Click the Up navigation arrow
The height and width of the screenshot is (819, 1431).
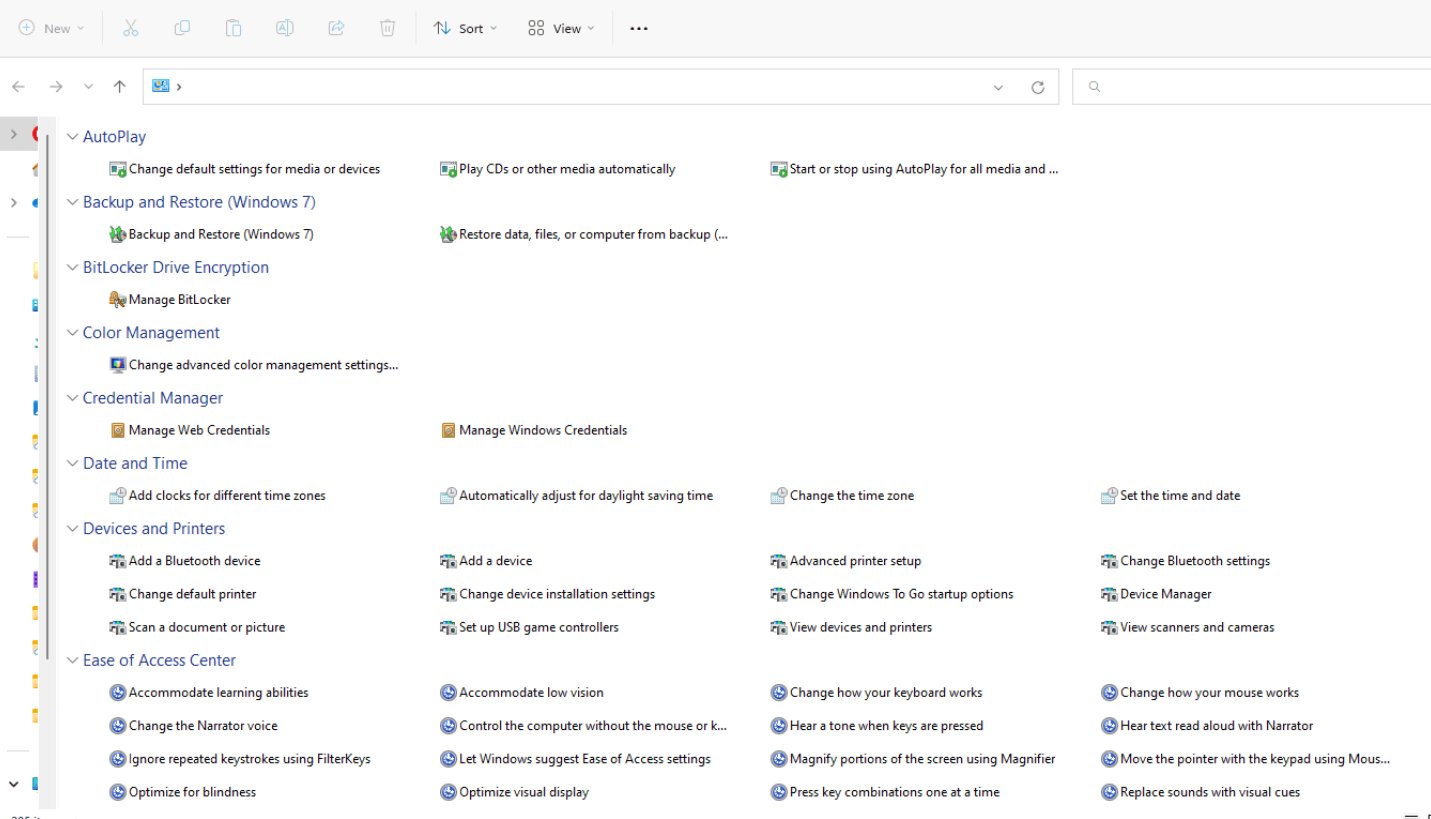119,86
